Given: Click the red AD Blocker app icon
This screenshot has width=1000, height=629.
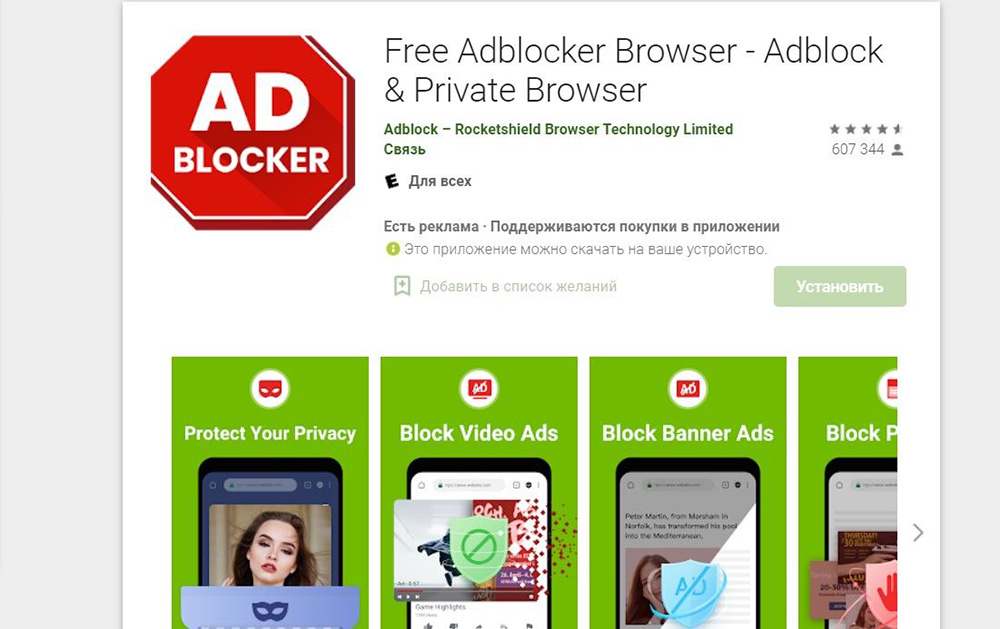Looking at the screenshot, I should 253,133.
